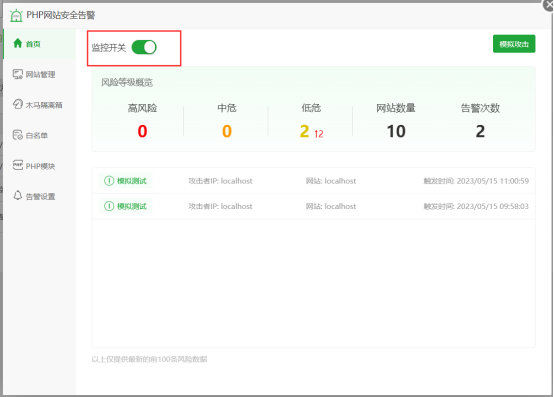Click the 告警设置 bell icon

[18, 196]
